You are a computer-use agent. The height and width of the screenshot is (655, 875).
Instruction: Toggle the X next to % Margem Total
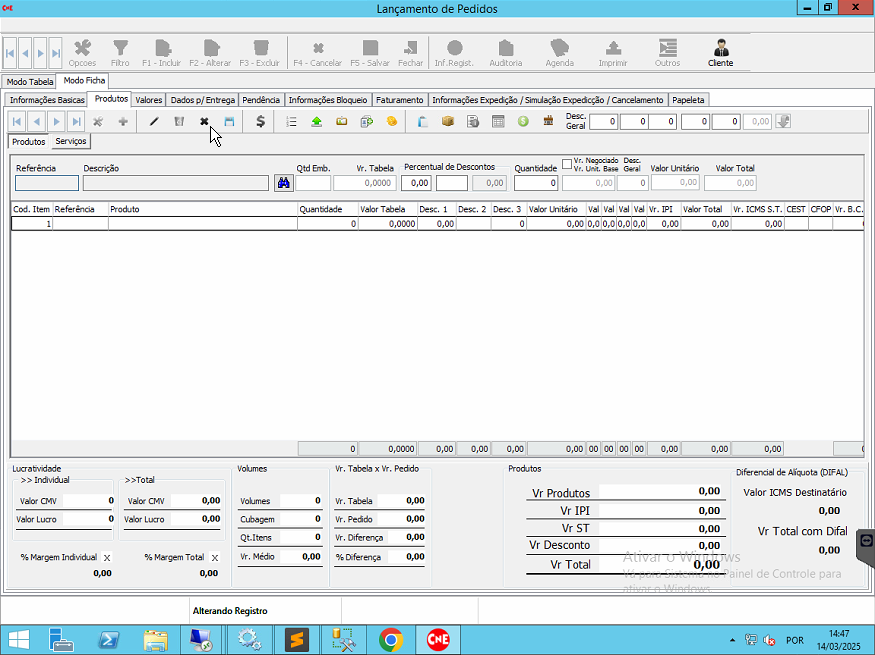tap(213, 558)
